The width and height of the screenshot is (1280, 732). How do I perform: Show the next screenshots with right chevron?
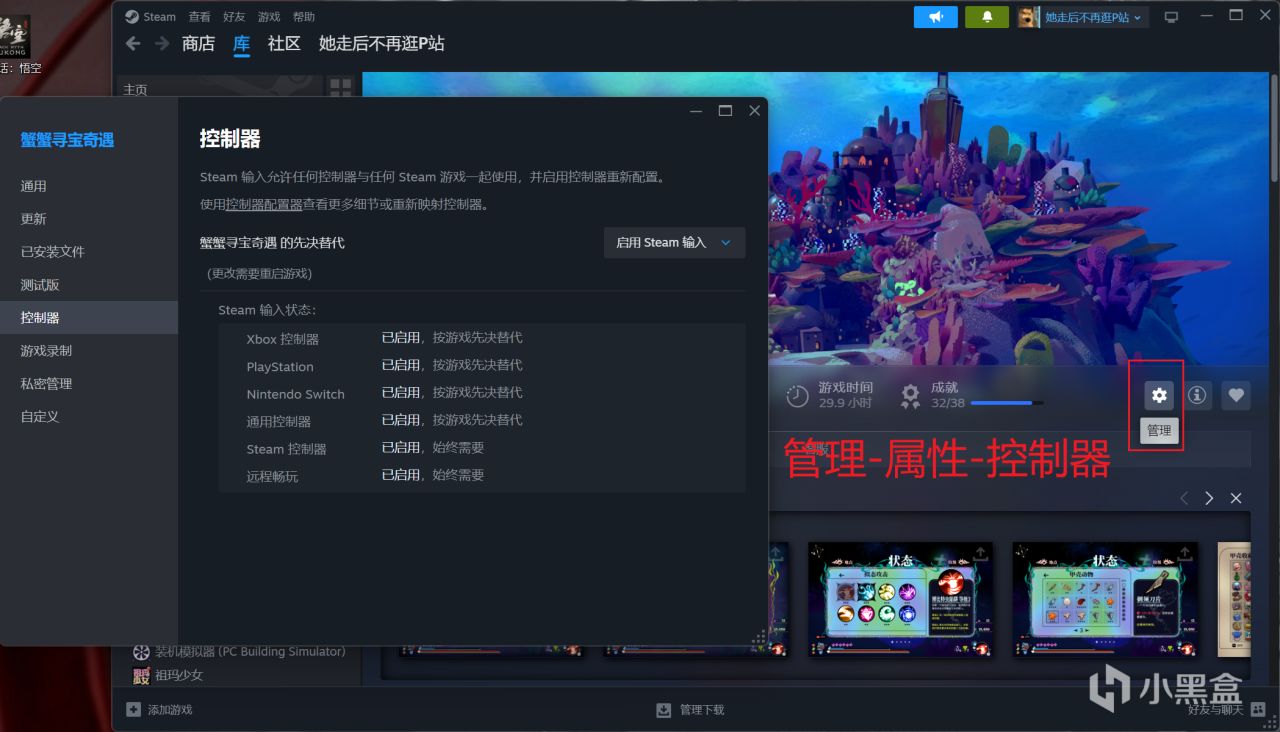[x=1209, y=498]
